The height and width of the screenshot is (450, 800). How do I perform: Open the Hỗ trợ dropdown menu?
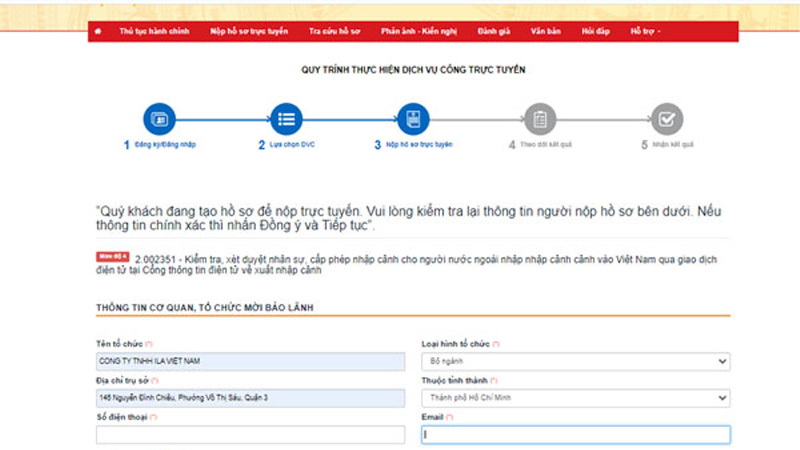(645, 31)
